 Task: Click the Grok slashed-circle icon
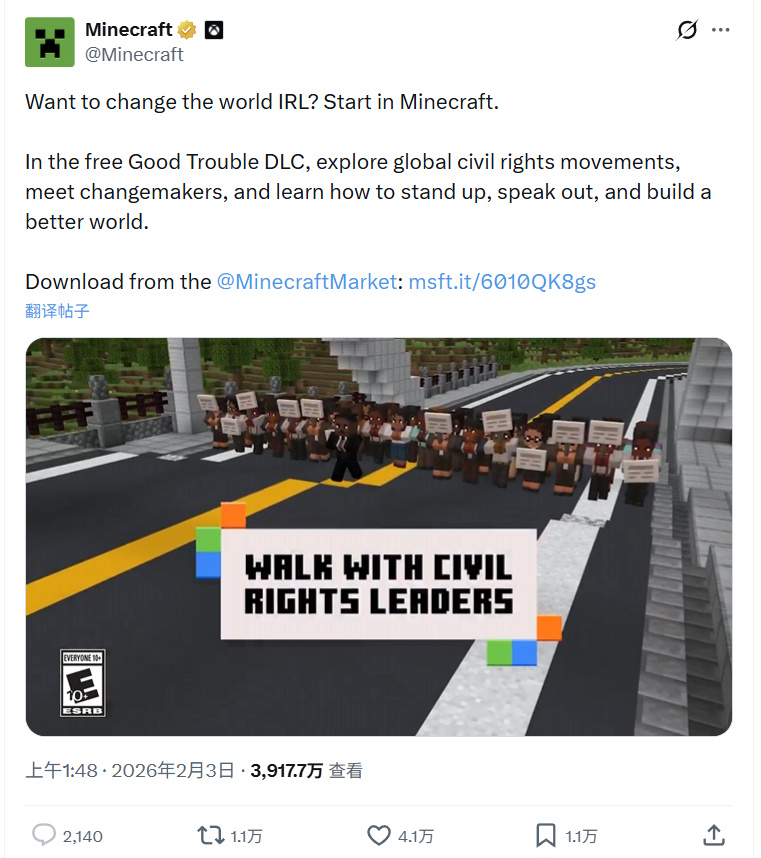tap(687, 30)
